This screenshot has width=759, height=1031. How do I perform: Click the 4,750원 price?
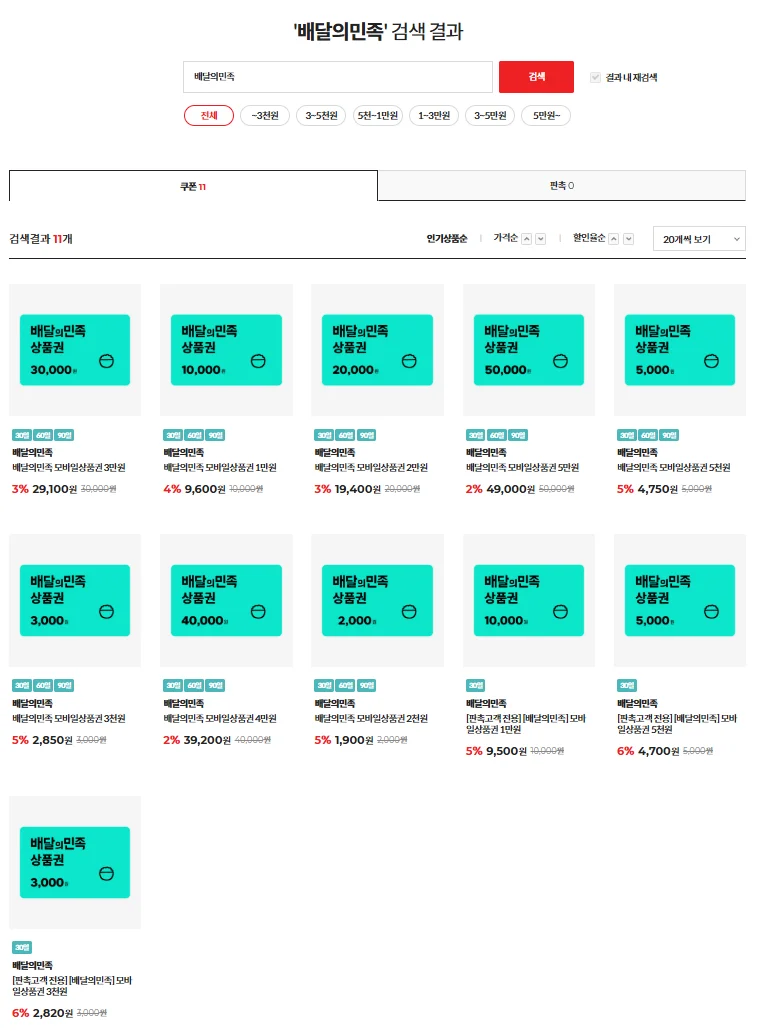(657, 489)
